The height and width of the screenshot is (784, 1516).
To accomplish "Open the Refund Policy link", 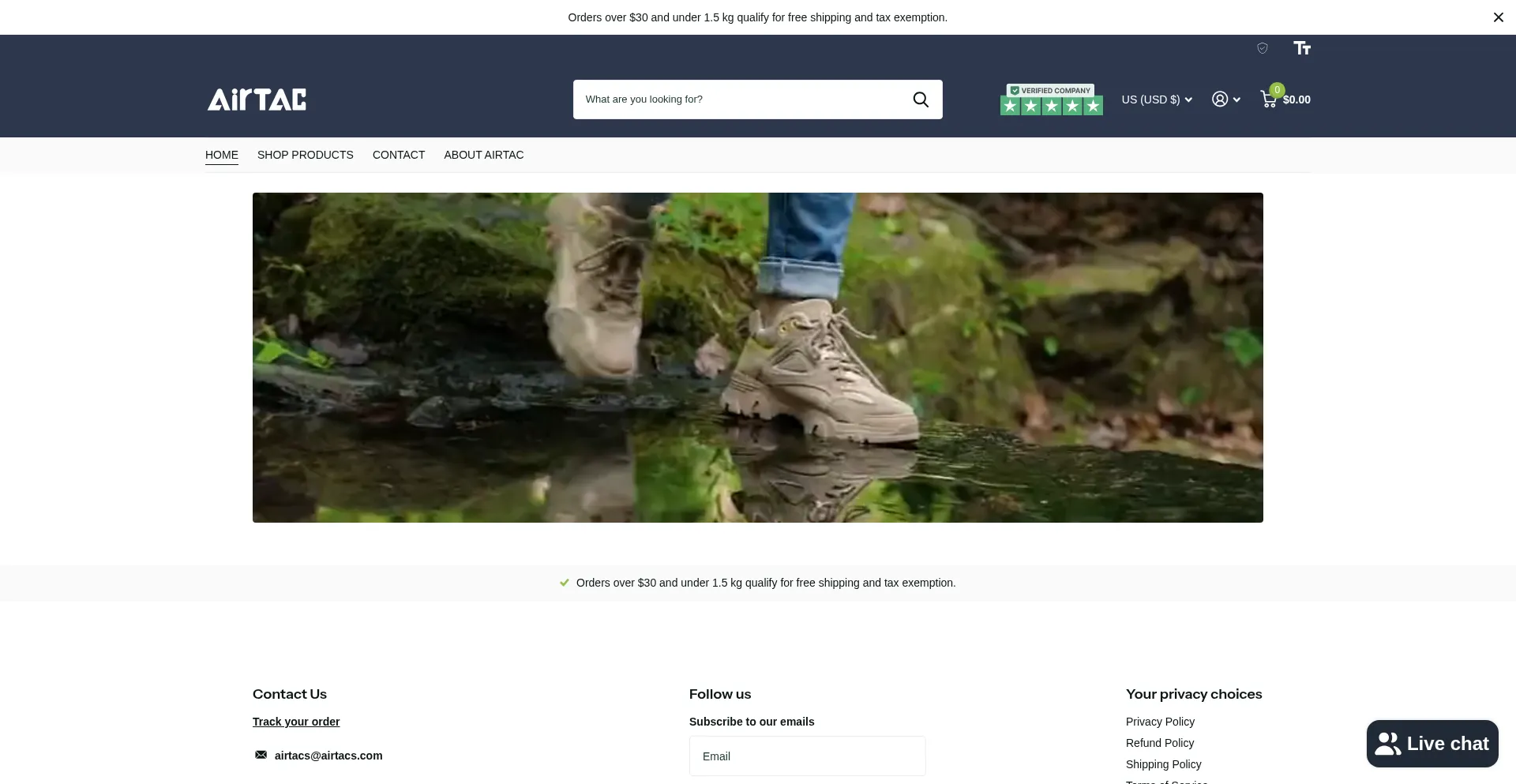I will [x=1159, y=743].
